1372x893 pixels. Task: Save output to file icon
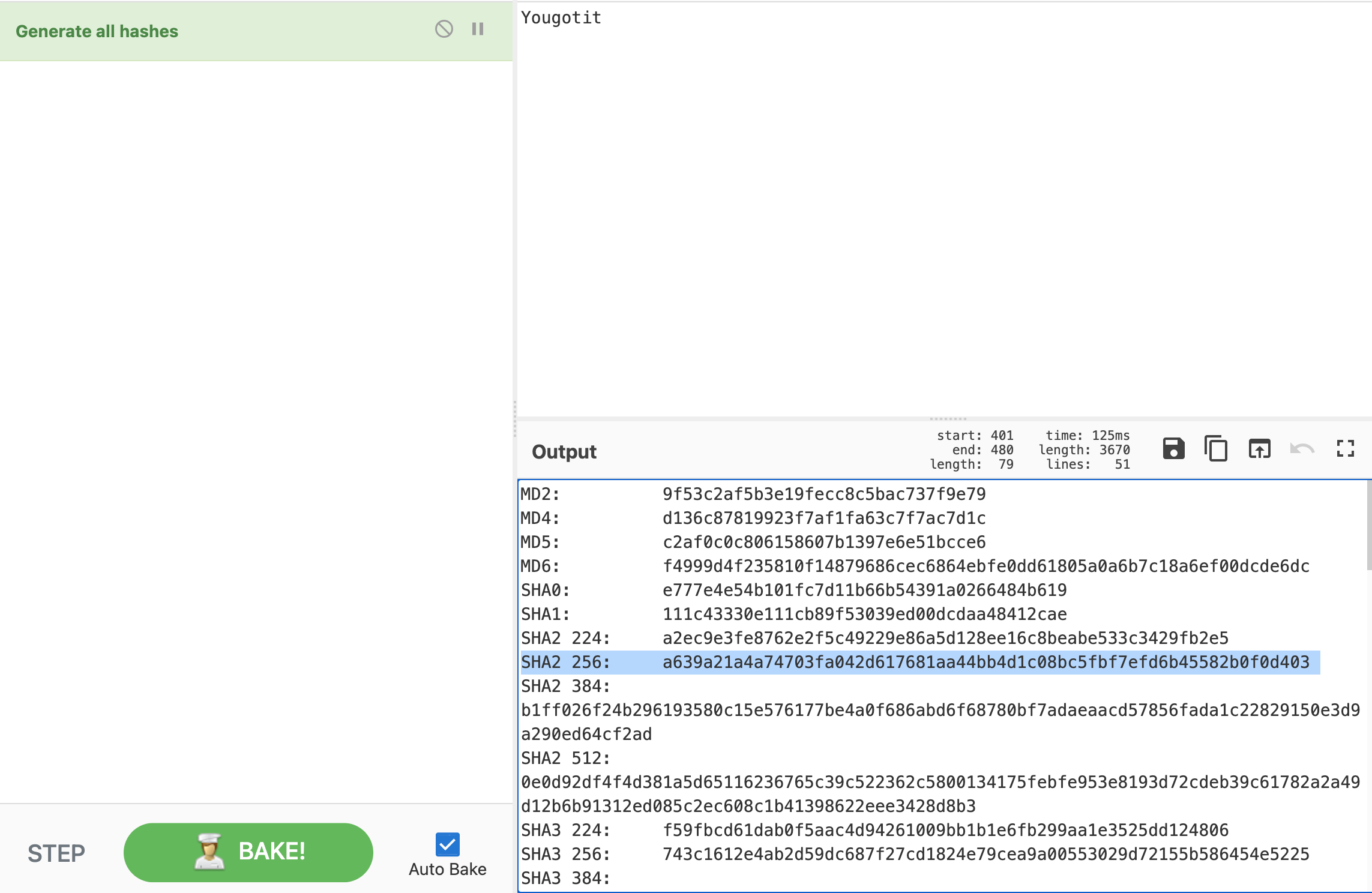pyautogui.click(x=1173, y=449)
